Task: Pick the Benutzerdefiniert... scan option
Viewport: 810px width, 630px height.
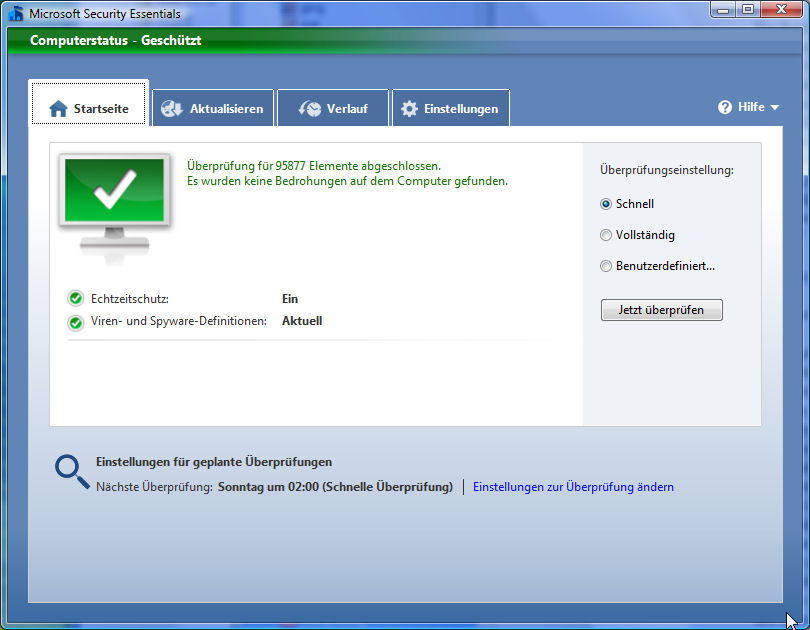Action: click(x=606, y=266)
